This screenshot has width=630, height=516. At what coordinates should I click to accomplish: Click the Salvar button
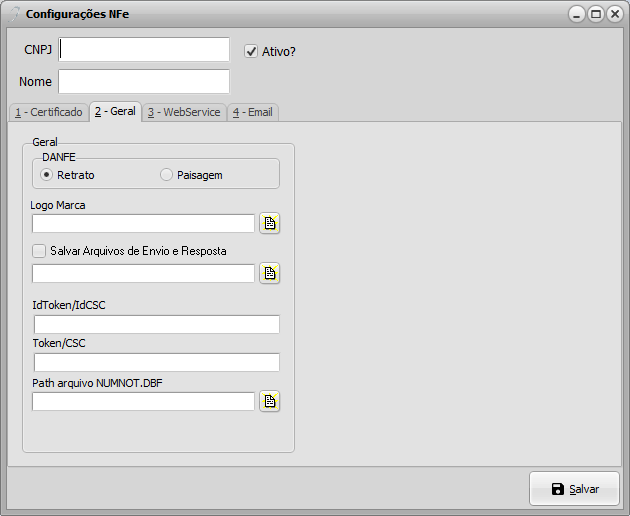click(574, 489)
